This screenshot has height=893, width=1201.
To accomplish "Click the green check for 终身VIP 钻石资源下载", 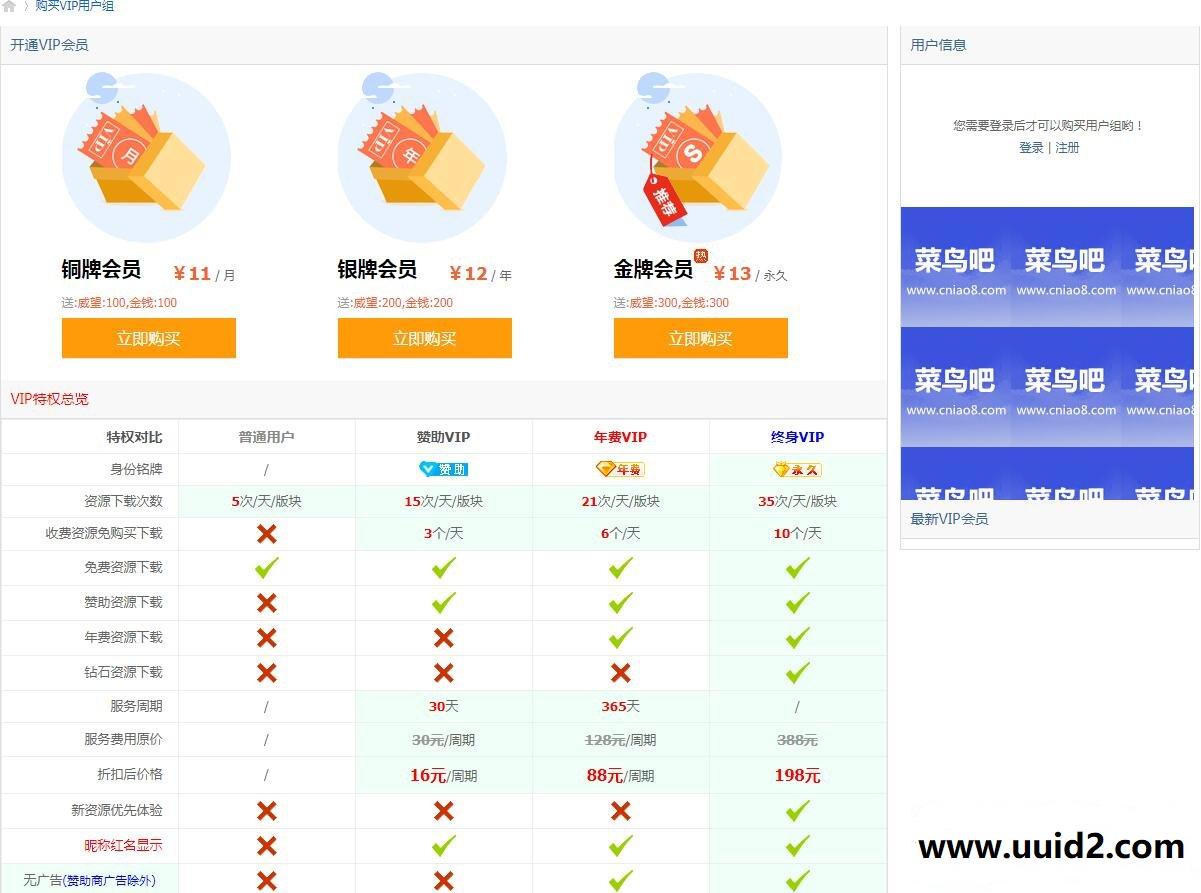I will pos(797,672).
